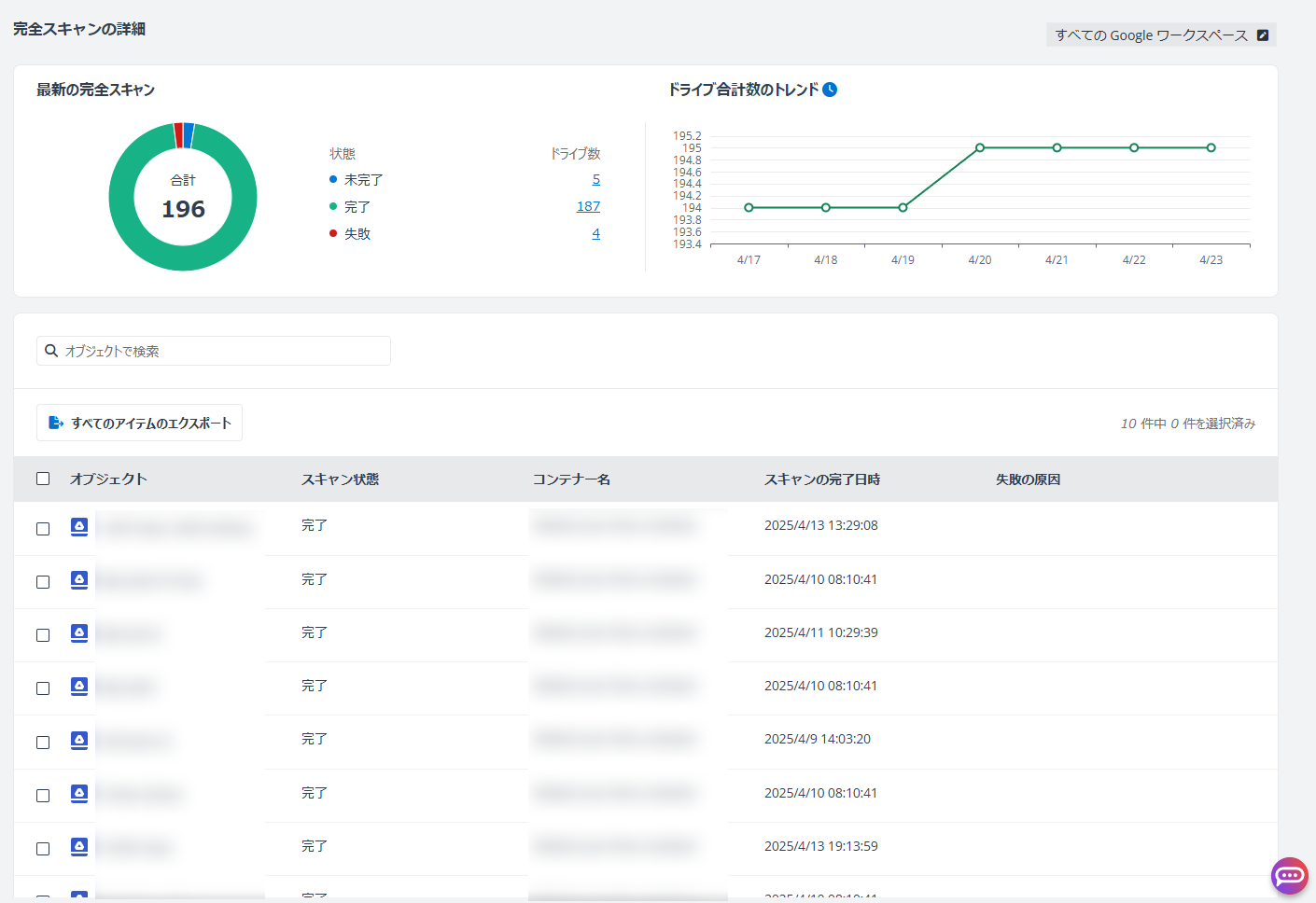This screenshot has height=903, width=1316.
Task: Open the 完了 drive count link 187
Action: (588, 206)
